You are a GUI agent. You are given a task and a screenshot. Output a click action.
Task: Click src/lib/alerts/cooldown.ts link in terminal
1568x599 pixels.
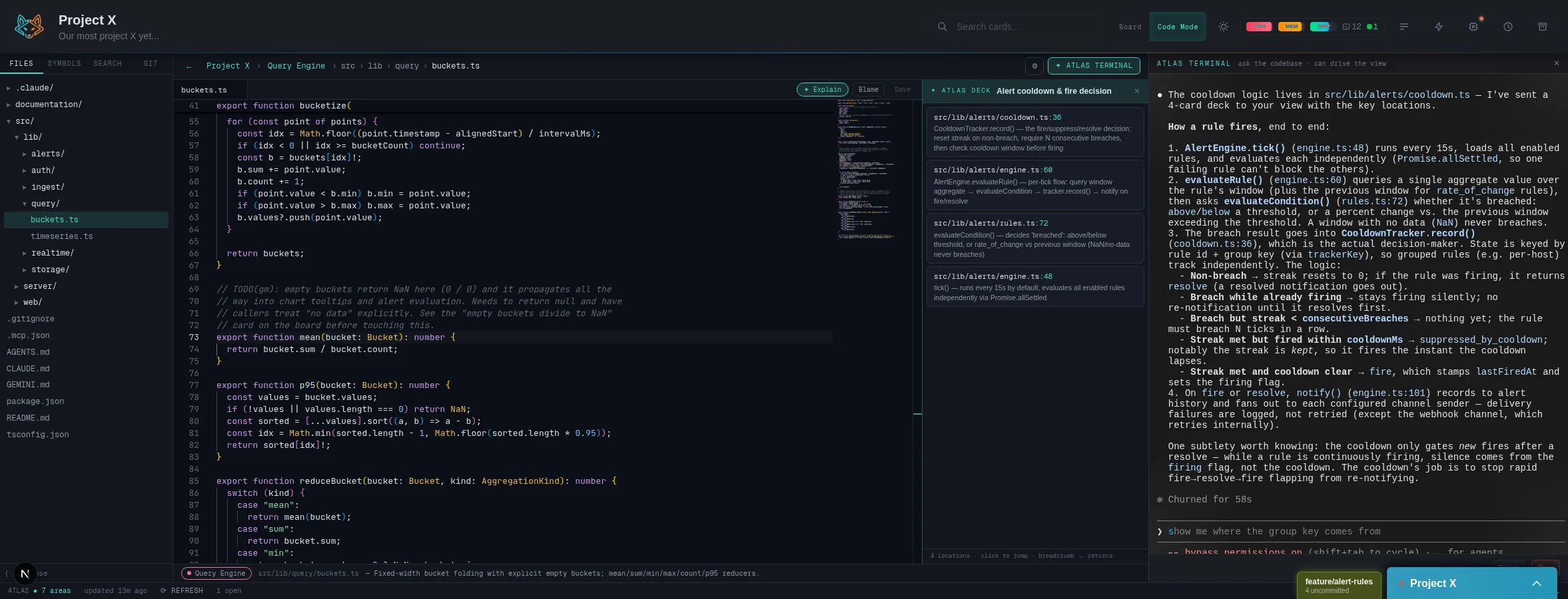(x=1397, y=95)
